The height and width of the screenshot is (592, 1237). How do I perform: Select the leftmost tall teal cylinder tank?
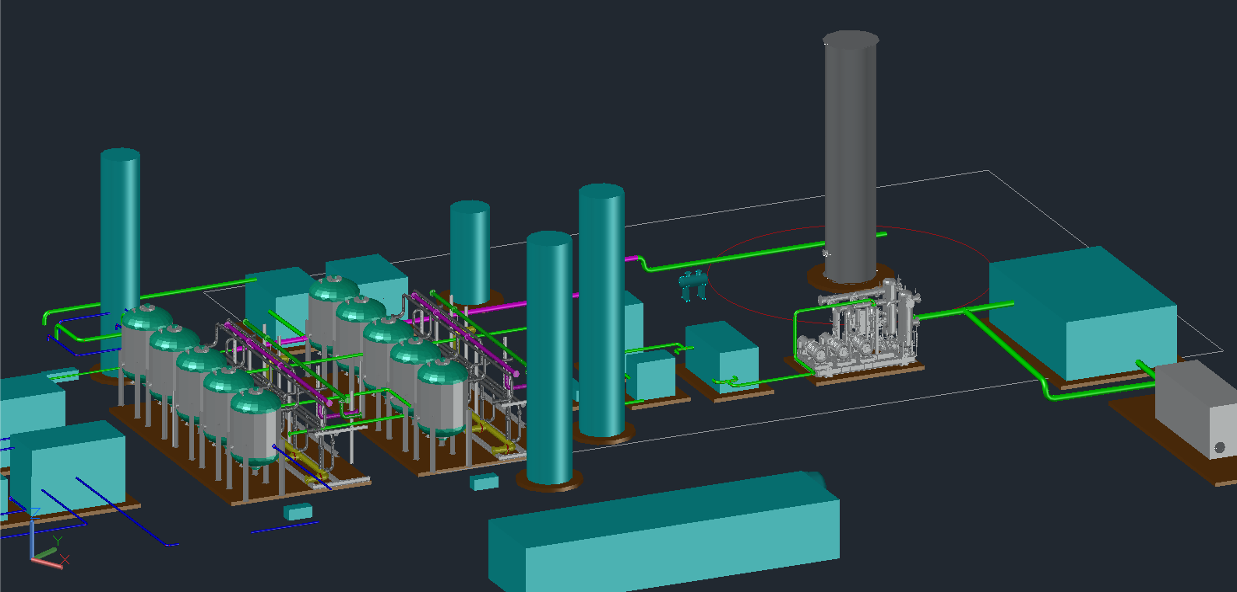point(120,230)
